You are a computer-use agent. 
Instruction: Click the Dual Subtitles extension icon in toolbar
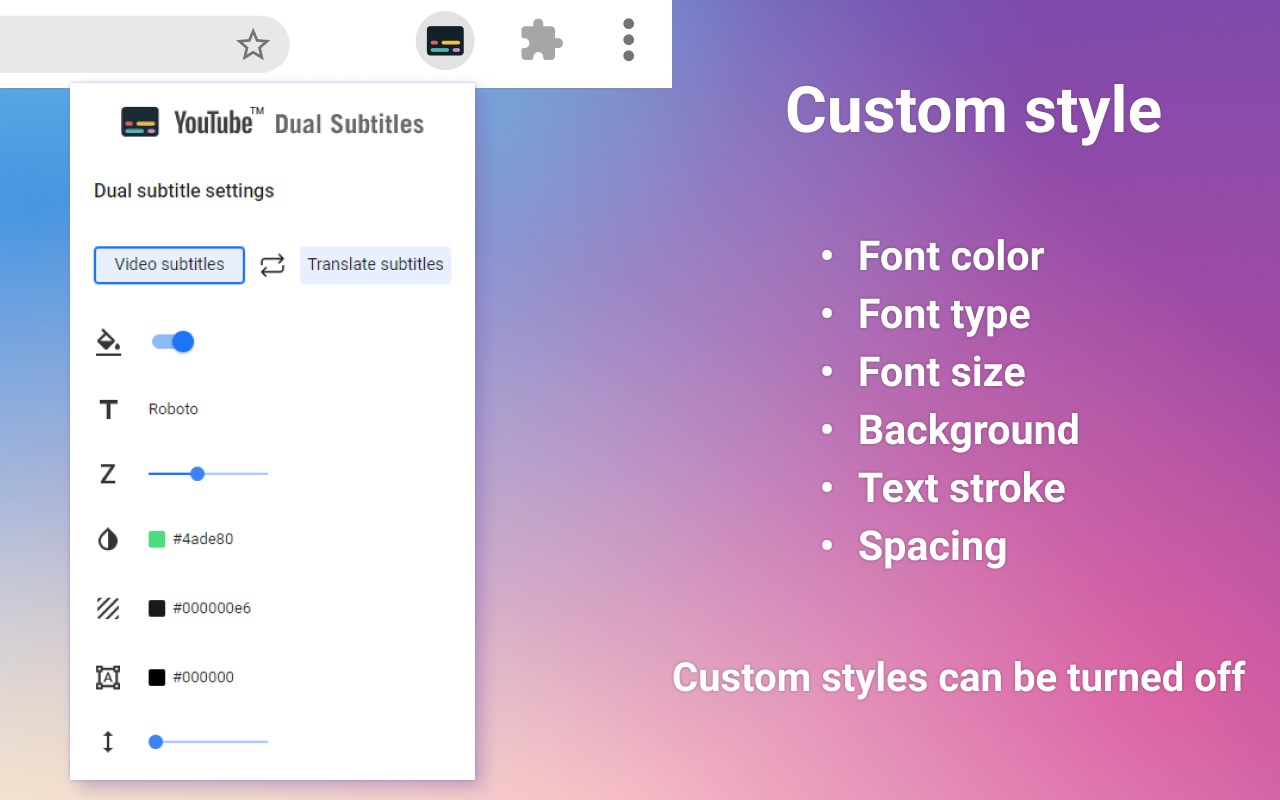[x=445, y=41]
